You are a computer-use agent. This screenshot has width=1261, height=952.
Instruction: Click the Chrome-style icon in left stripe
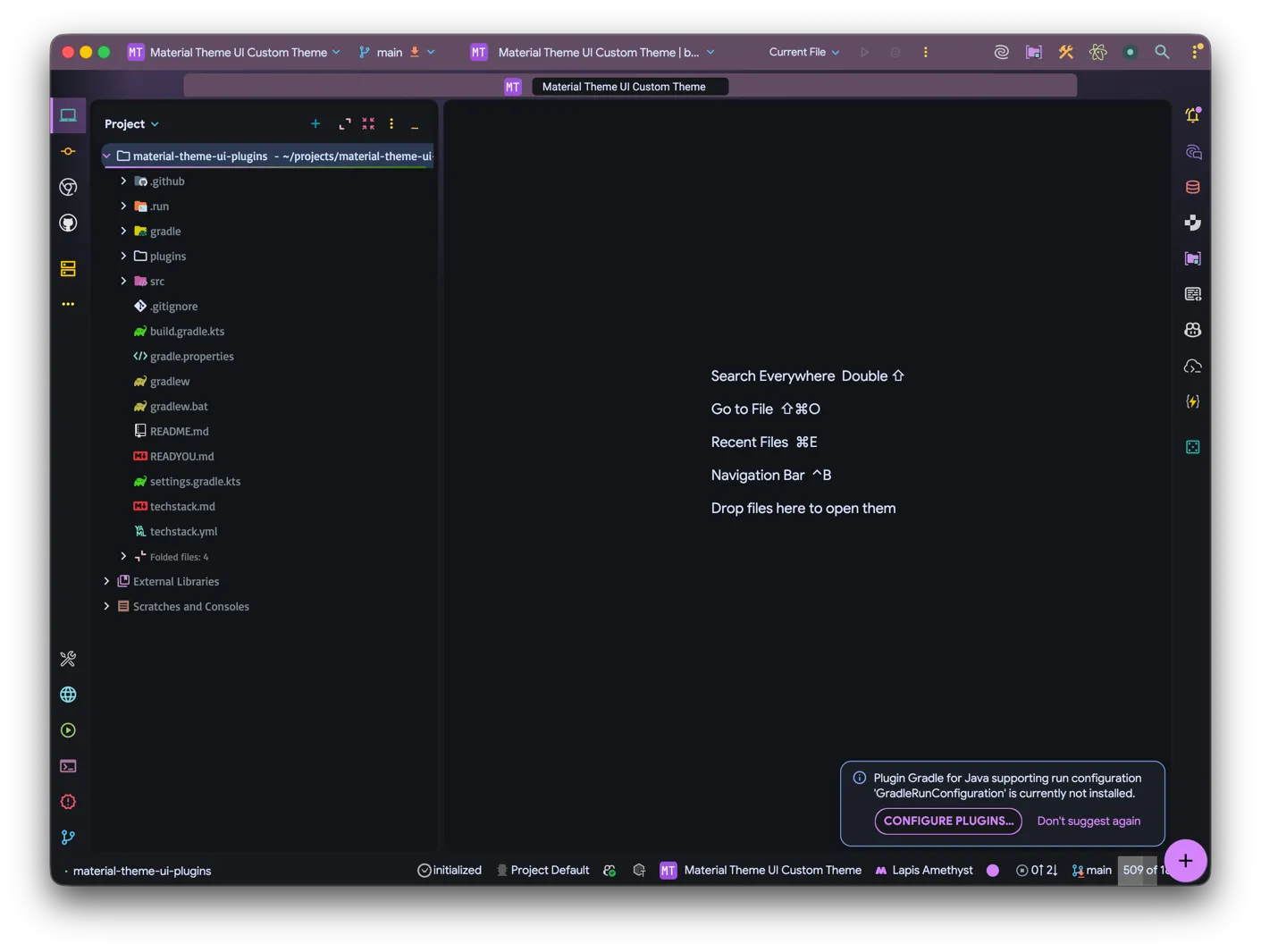point(68,187)
